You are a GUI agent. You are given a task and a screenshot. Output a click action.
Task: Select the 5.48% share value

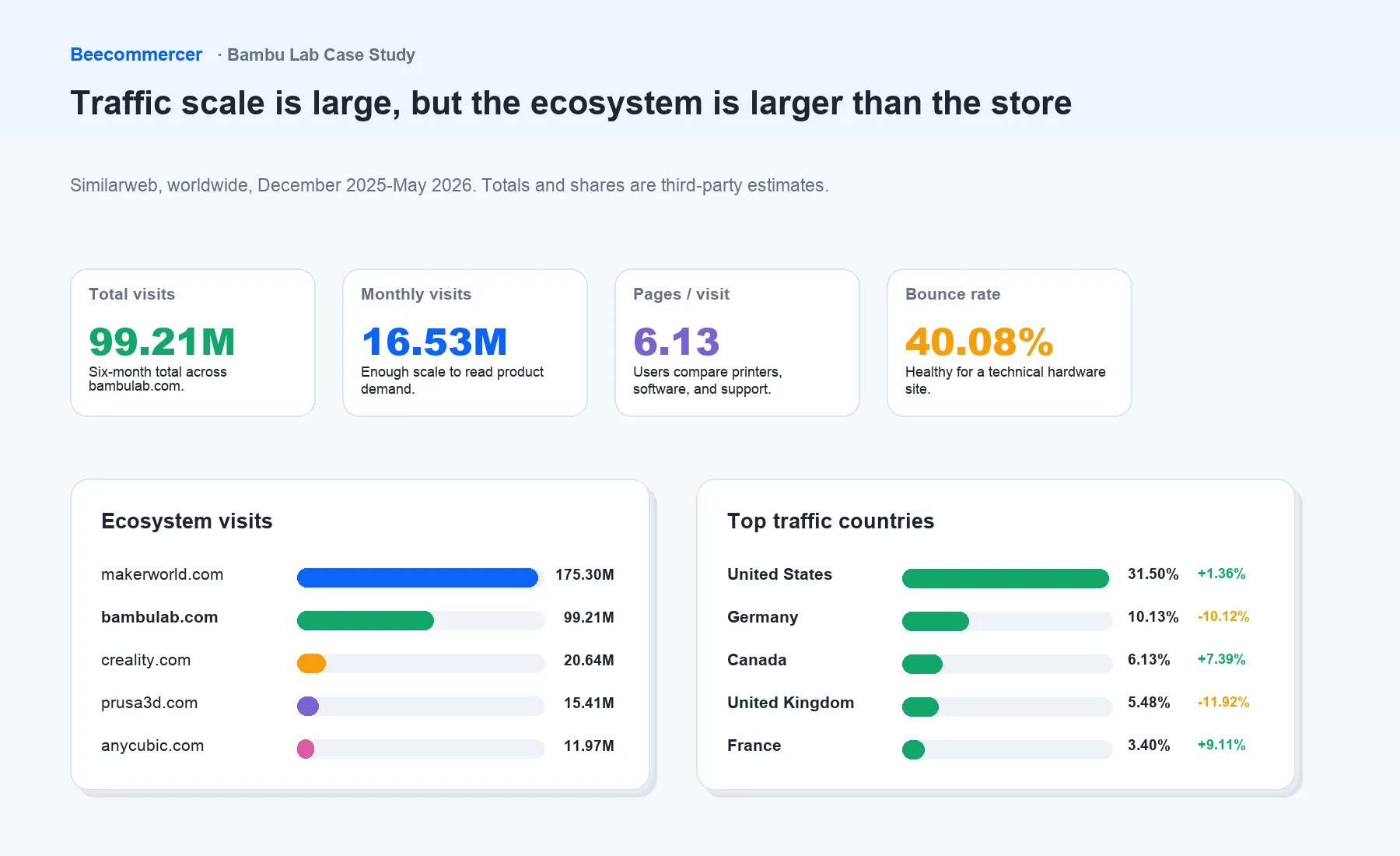(1149, 702)
